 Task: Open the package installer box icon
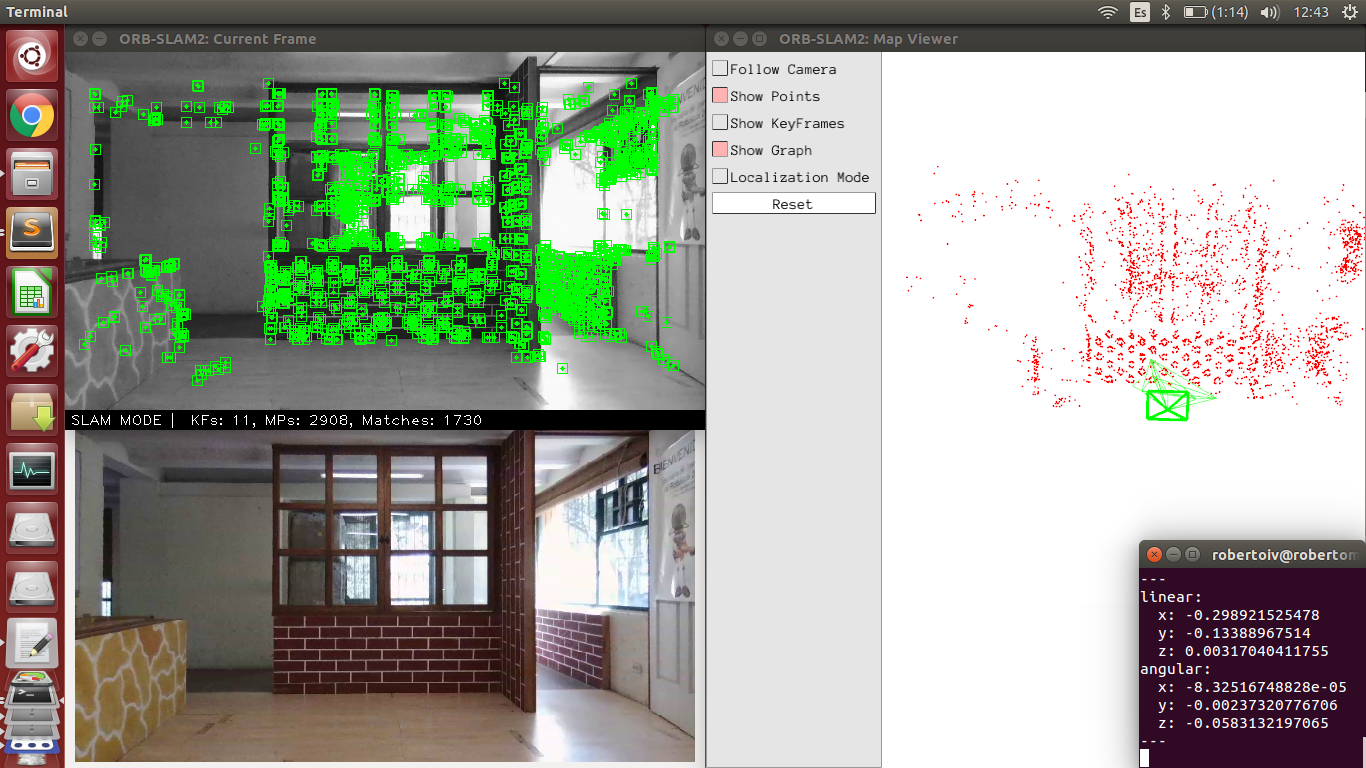pyautogui.click(x=32, y=410)
